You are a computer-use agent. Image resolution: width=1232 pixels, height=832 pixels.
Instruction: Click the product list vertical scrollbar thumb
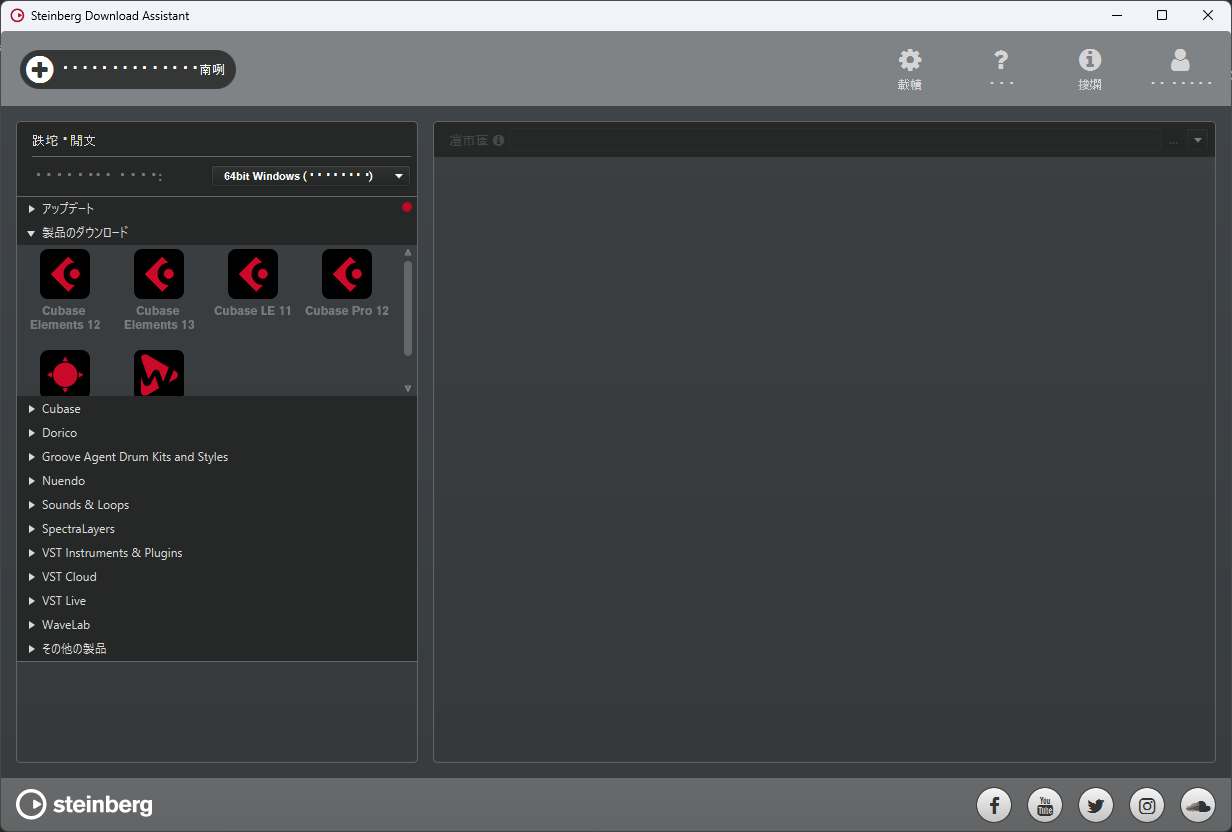point(408,308)
